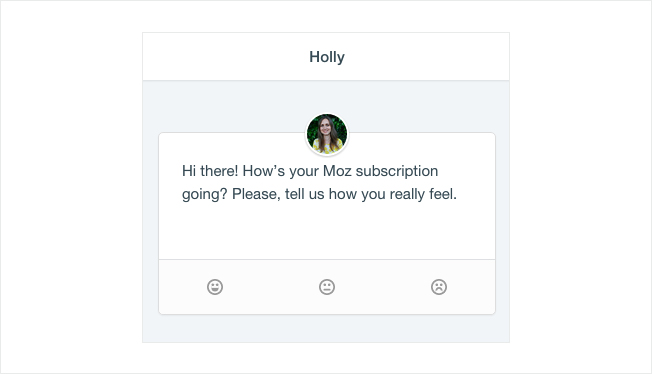Click the empty white area below the message text
652x374 pixels.
point(327,231)
